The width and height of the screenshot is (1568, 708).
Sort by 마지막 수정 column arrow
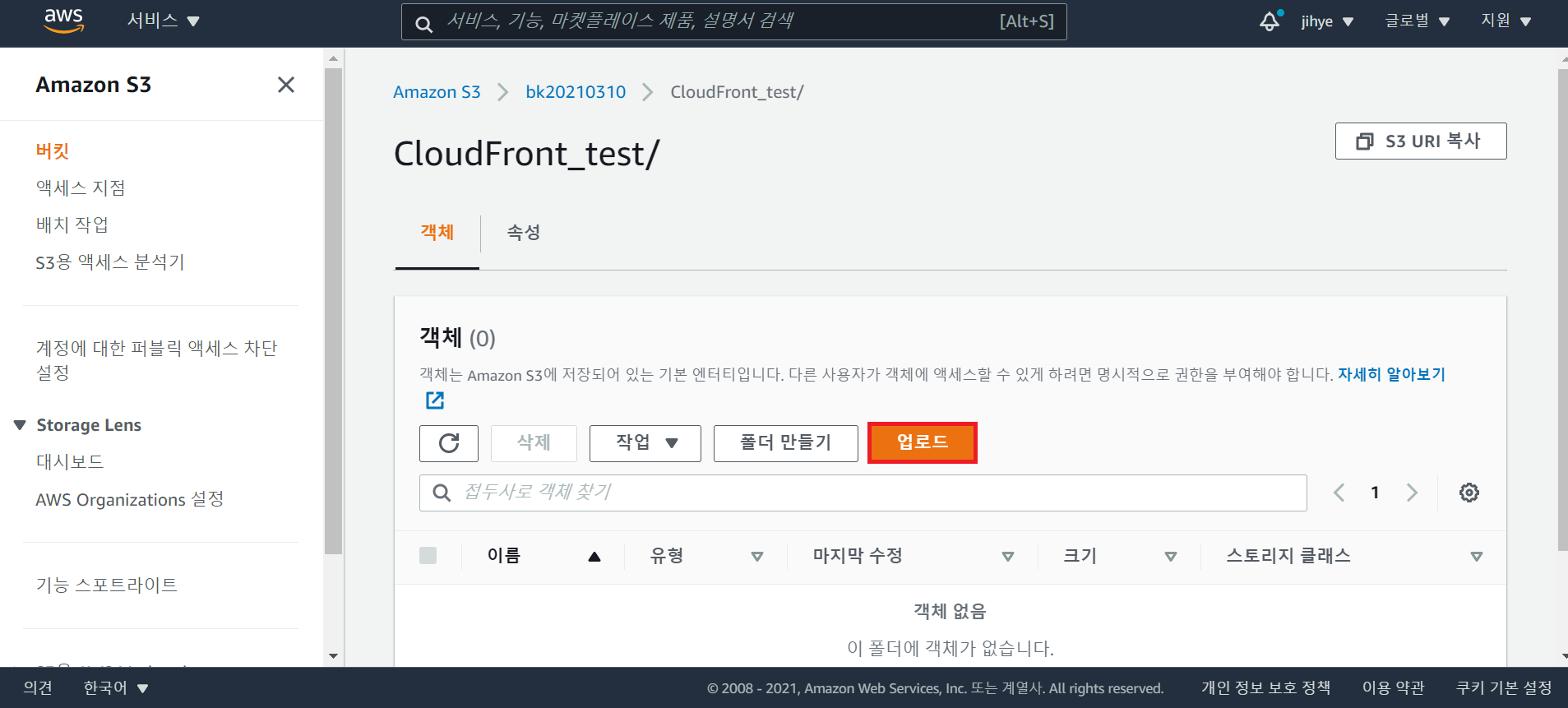(x=1008, y=557)
